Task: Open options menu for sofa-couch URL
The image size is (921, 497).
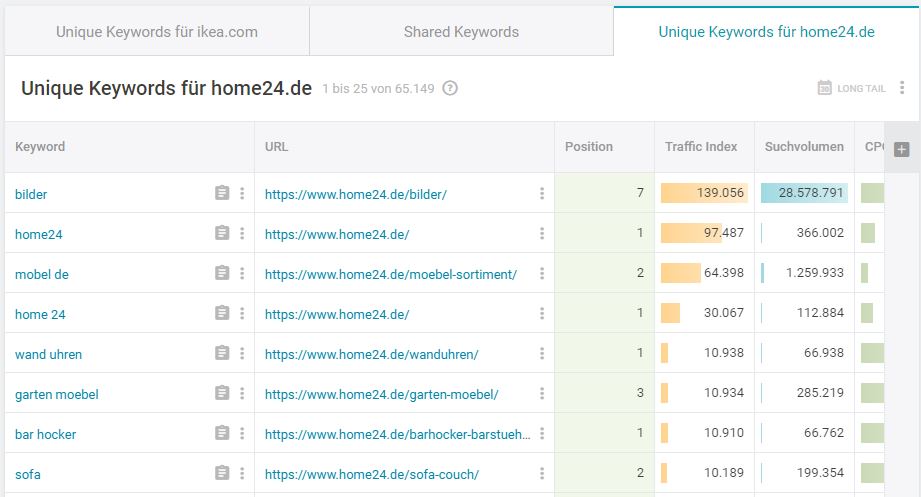Action: point(542,473)
